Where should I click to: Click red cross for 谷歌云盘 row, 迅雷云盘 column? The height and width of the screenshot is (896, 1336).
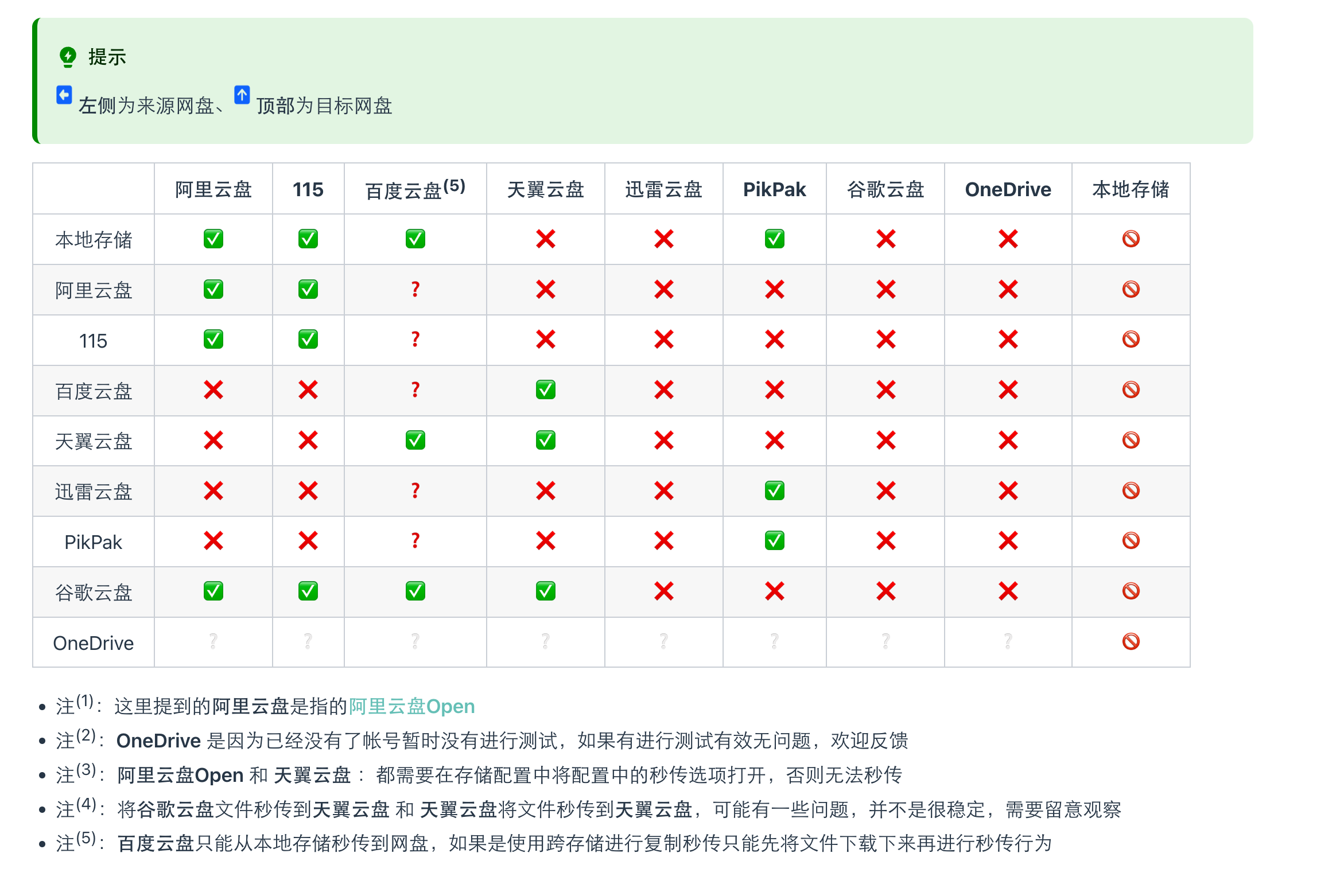tap(664, 591)
